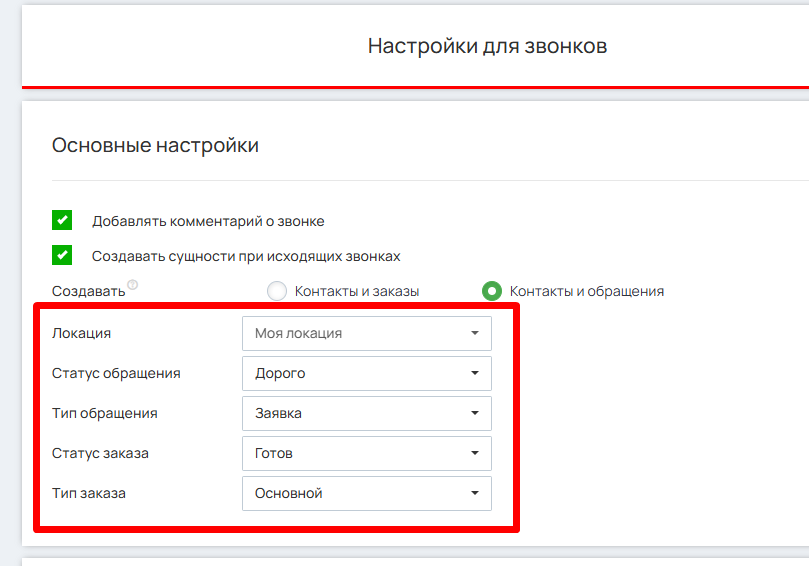Image resolution: width=809 pixels, height=566 pixels.
Task: Select the Контакты и заказы radio button
Action: [x=277, y=291]
